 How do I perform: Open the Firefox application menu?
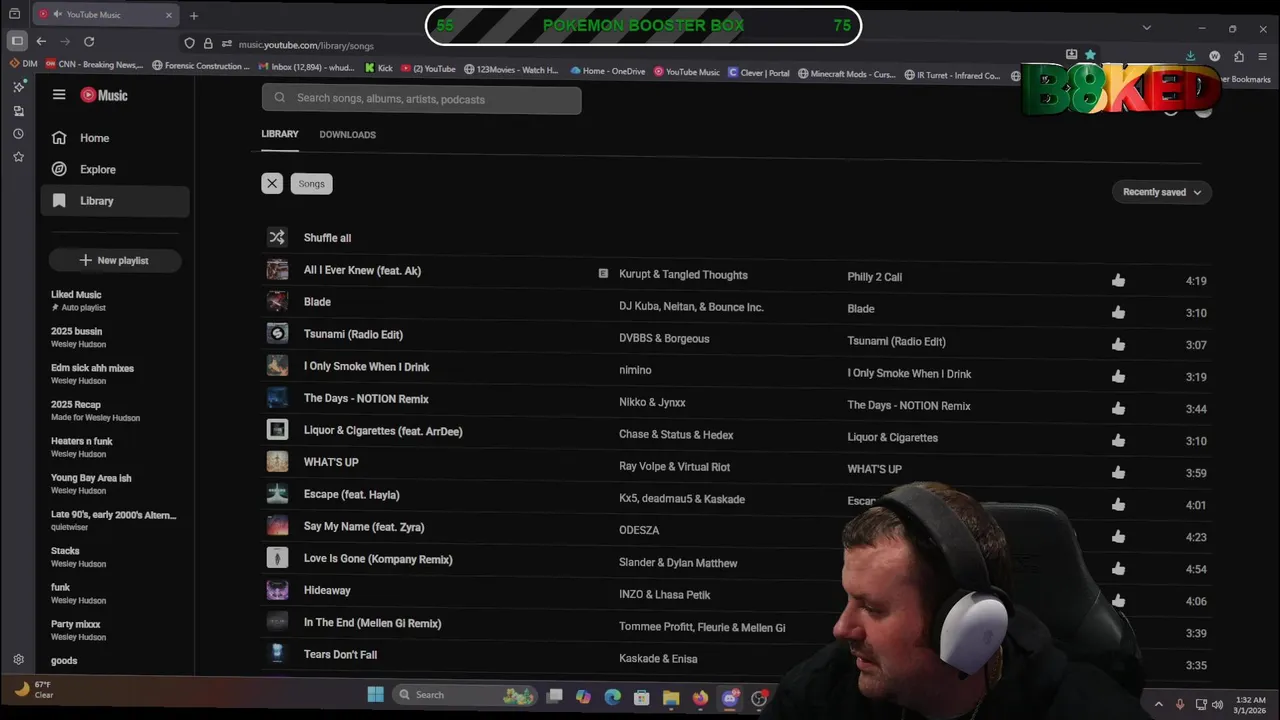(x=1264, y=56)
